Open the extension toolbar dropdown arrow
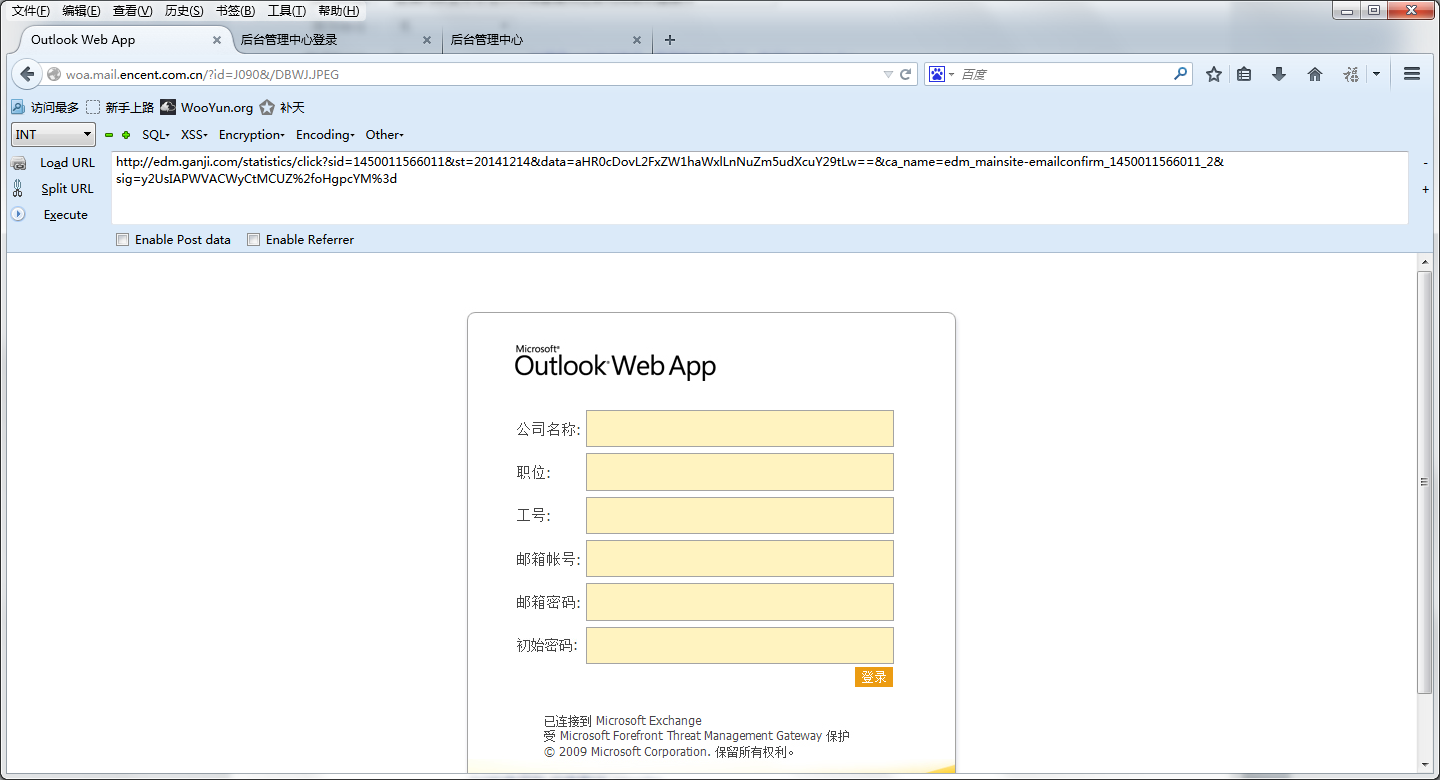This screenshot has width=1440, height=780. click(1377, 74)
